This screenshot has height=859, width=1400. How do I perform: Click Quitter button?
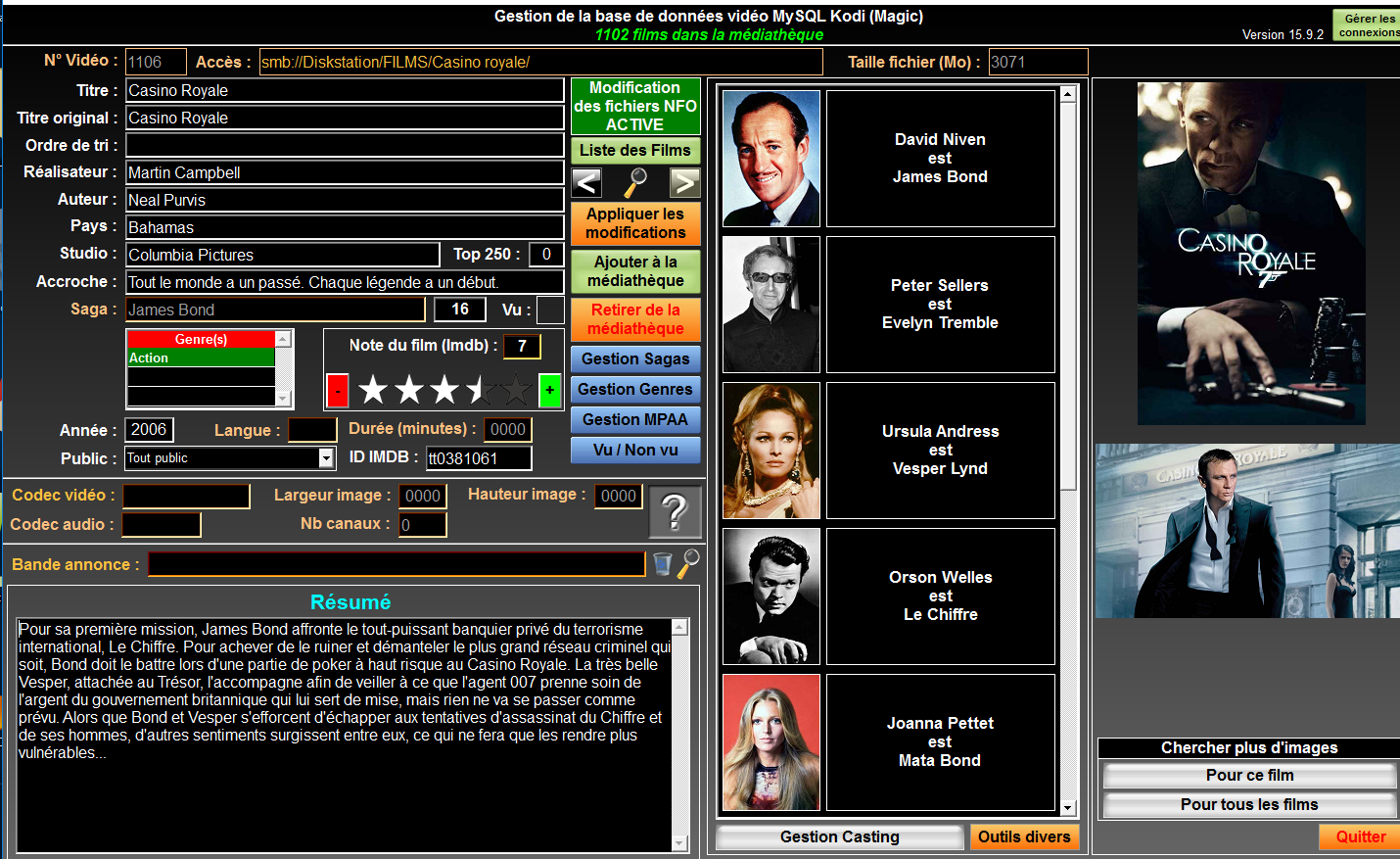click(1359, 836)
